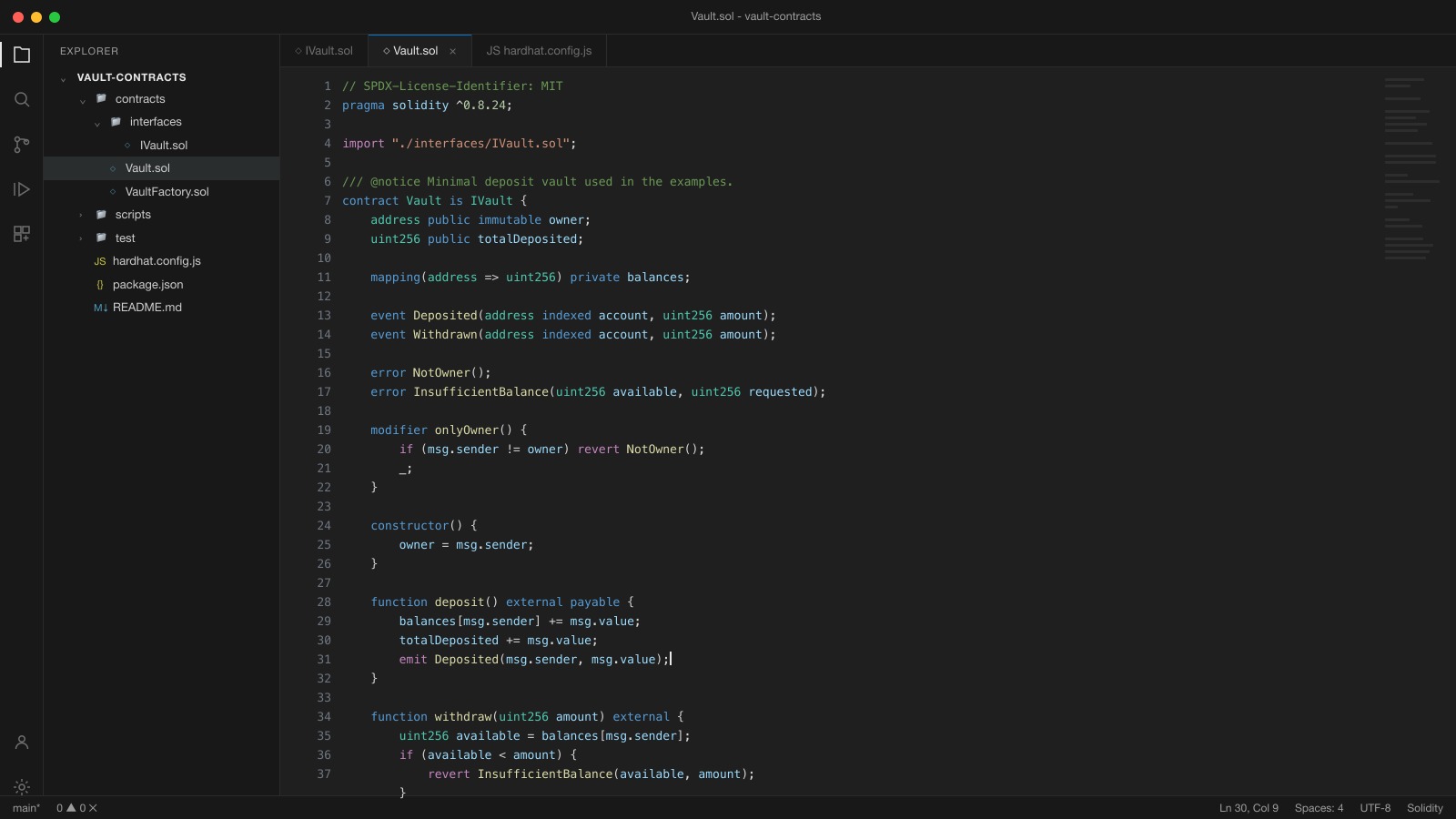Click the Deposited event name on line 13
Viewport: 1456px width, 819px height.
[445, 315]
